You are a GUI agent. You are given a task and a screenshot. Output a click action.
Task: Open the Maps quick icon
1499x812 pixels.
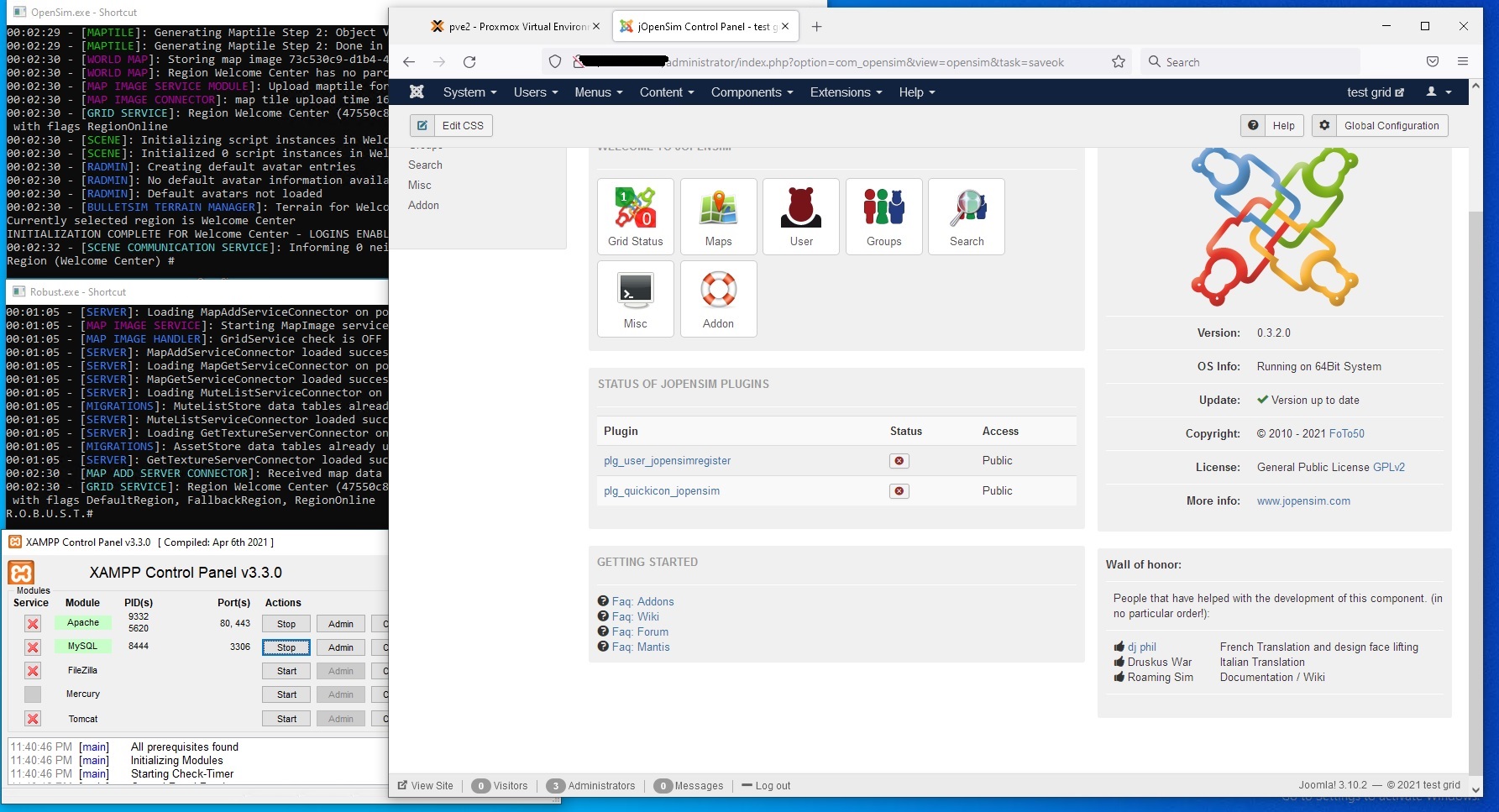[718, 217]
